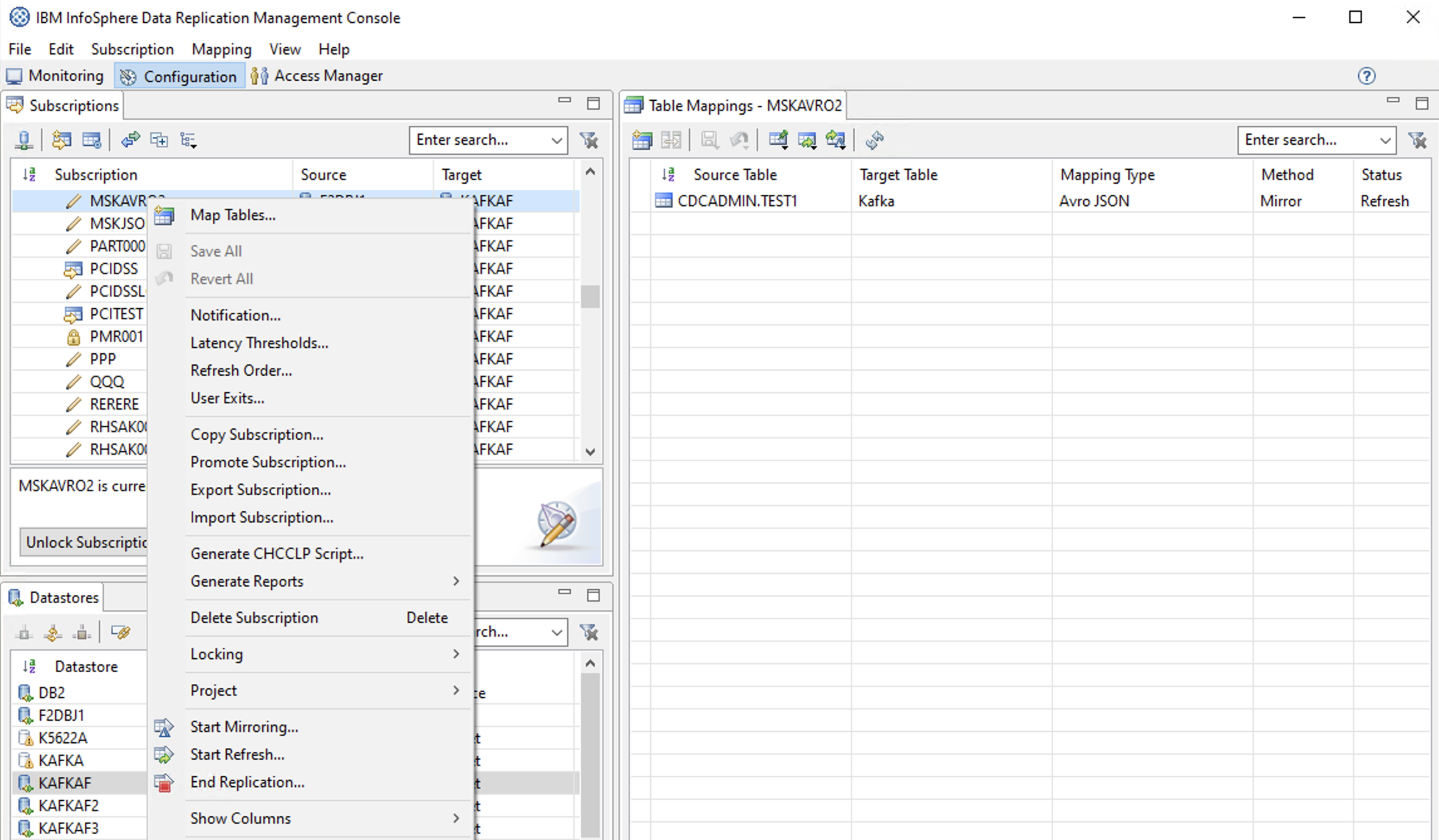Viewport: 1439px width, 840px height.
Task: Clear the Table Mappings search filter icon
Action: 1417,140
